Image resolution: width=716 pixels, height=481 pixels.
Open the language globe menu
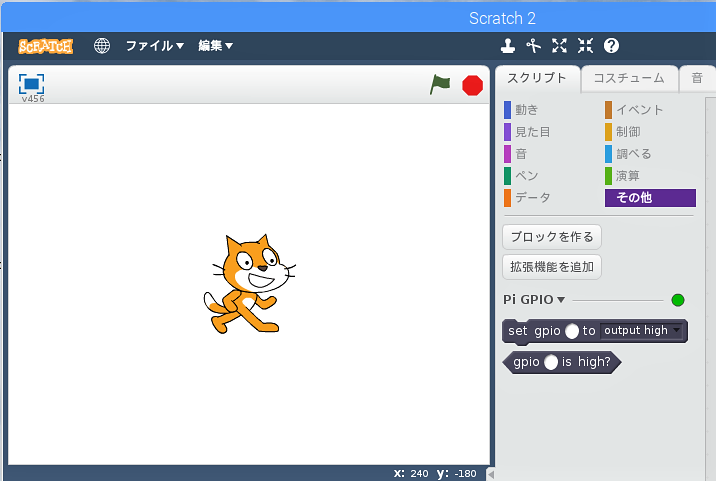click(x=102, y=46)
